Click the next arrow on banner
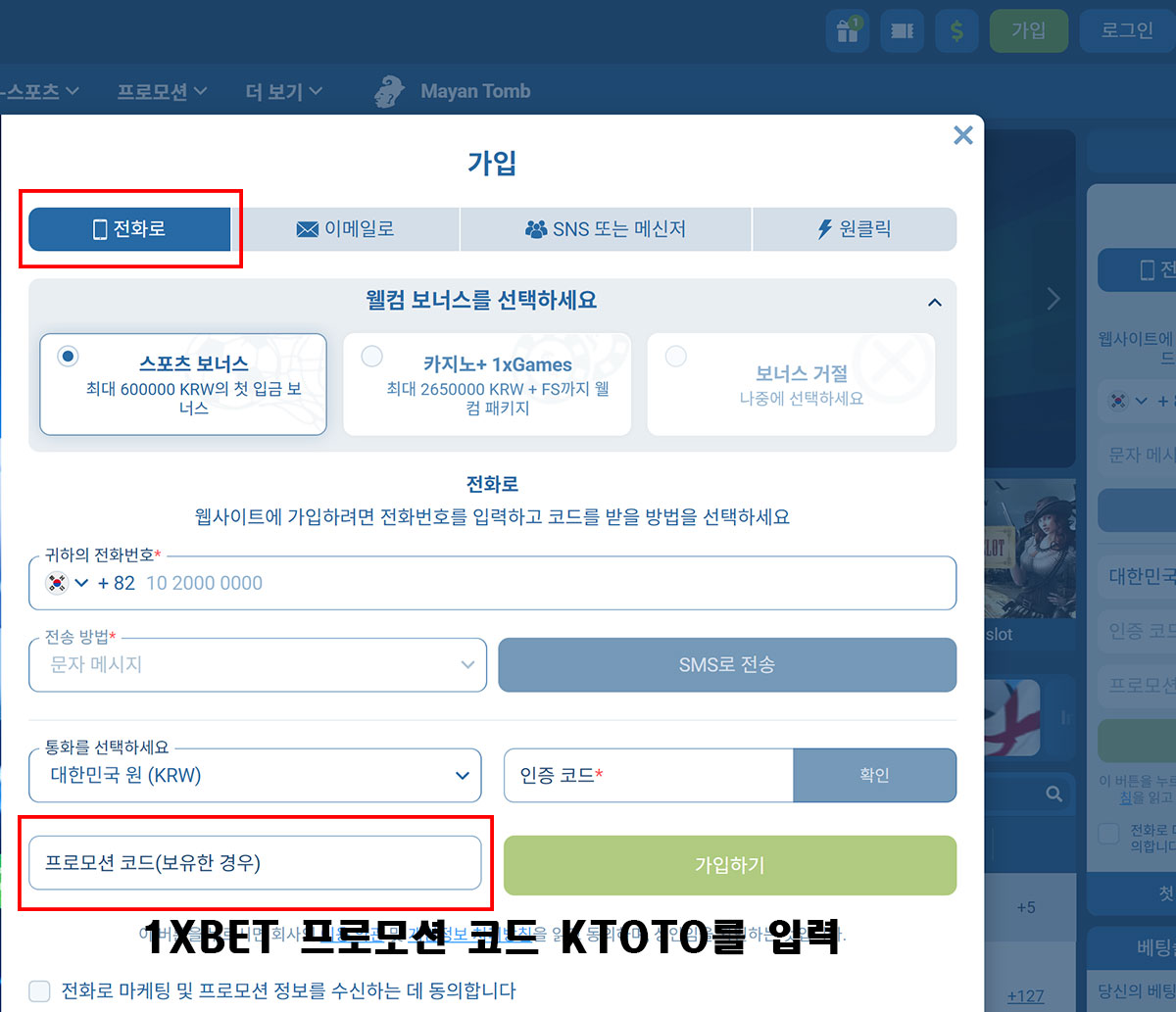 pyautogui.click(x=1053, y=299)
